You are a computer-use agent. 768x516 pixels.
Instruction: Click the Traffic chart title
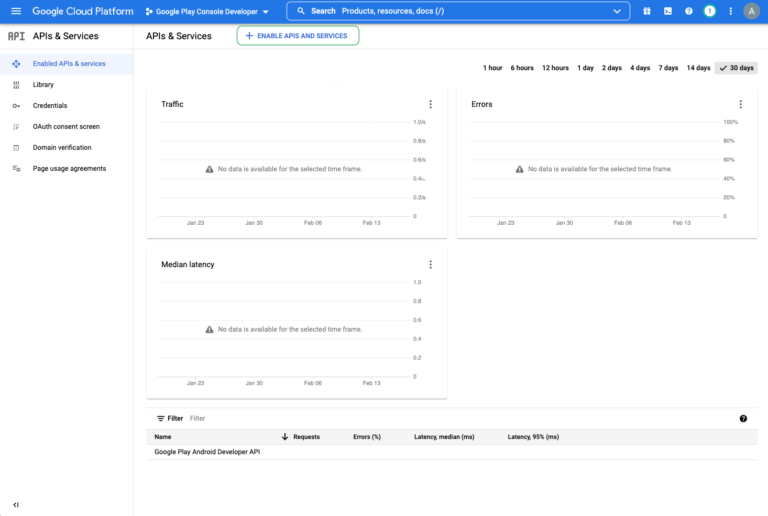pos(172,104)
